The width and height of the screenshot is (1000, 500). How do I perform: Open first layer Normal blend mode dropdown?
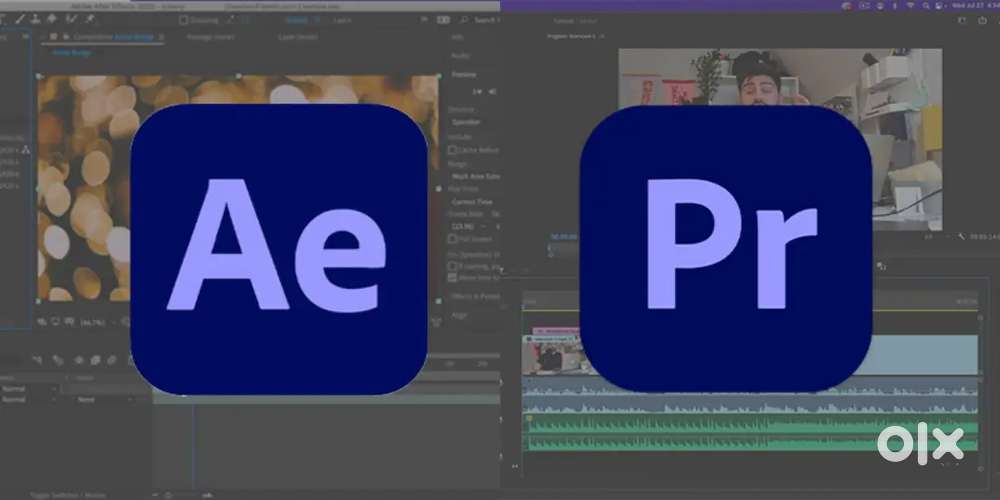click(x=29, y=388)
